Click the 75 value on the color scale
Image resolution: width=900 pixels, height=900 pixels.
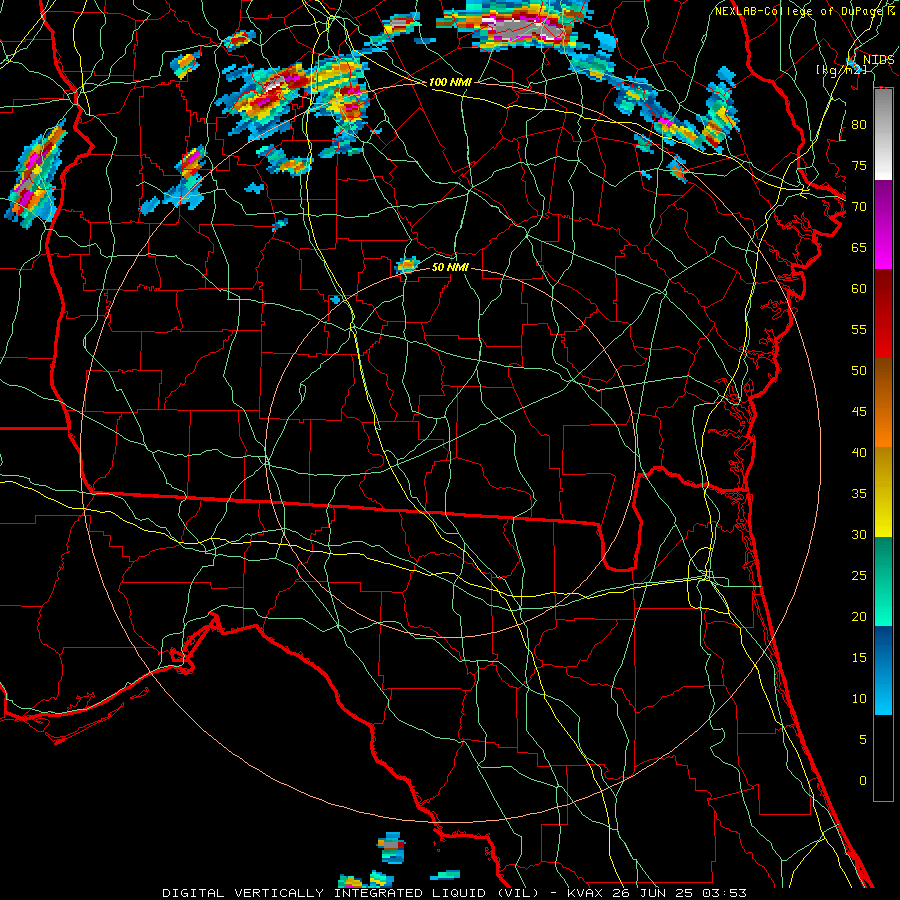click(x=859, y=165)
